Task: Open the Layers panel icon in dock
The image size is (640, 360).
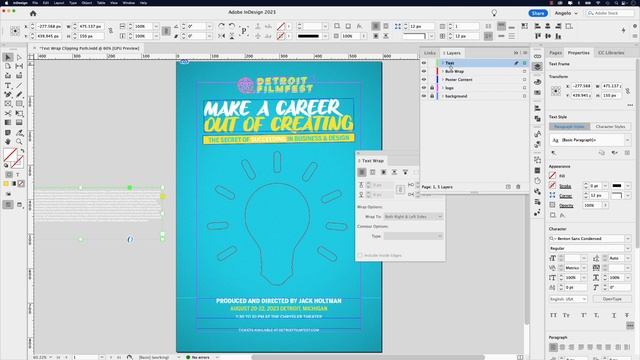Action: coord(537,66)
